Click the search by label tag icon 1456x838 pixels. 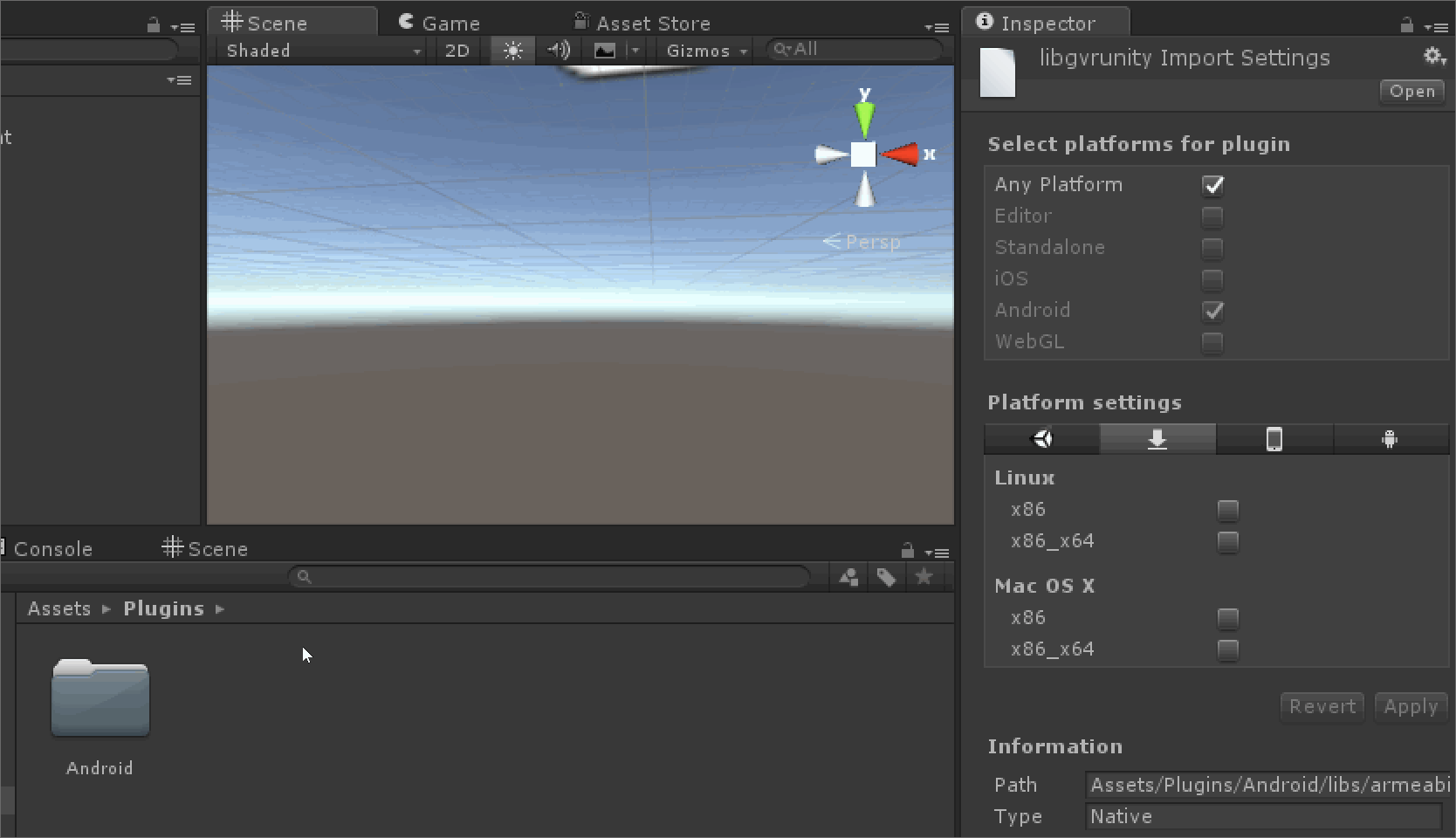[x=886, y=577]
